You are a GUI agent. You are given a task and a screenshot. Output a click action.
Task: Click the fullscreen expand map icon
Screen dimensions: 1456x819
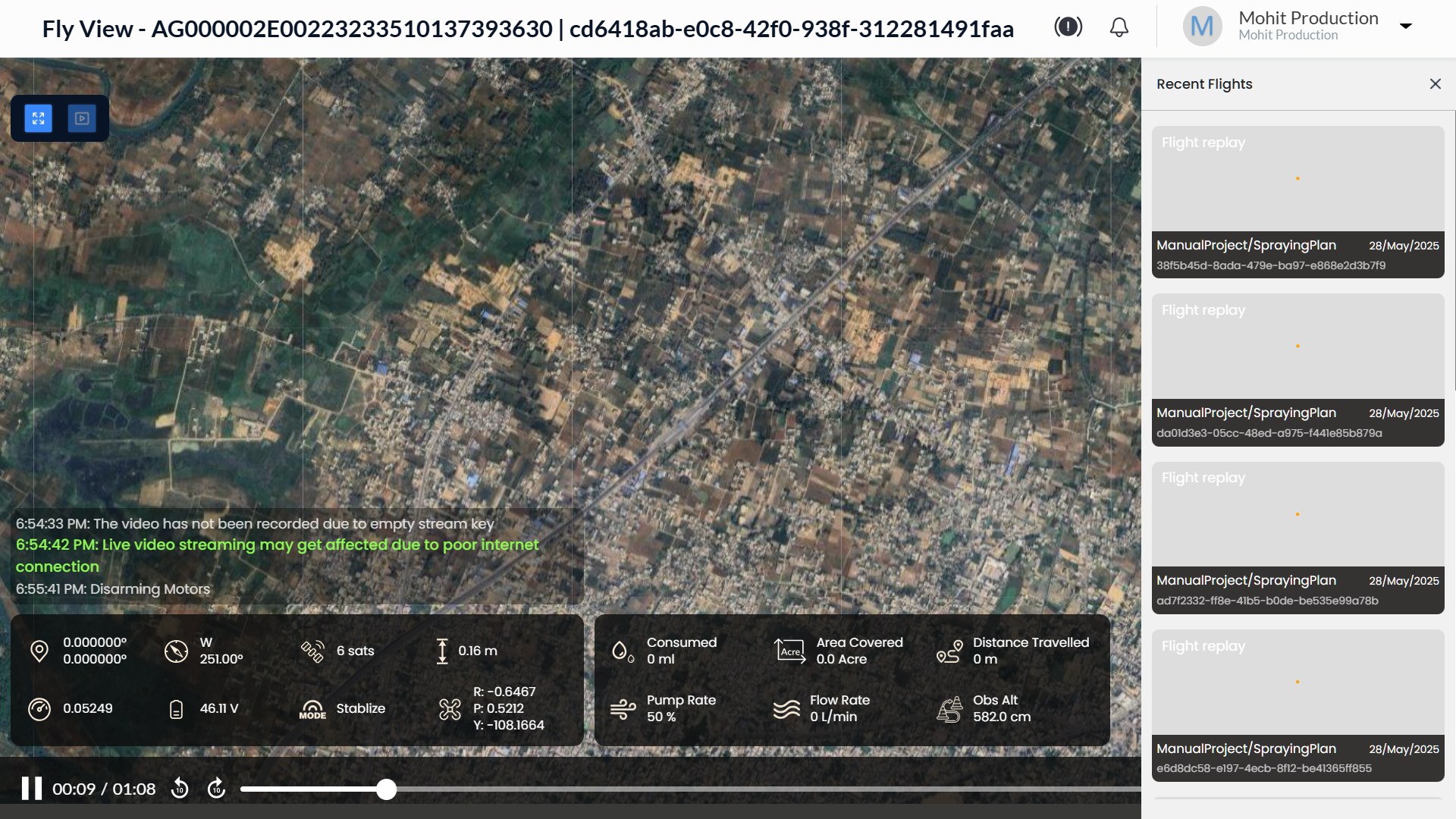tap(38, 118)
